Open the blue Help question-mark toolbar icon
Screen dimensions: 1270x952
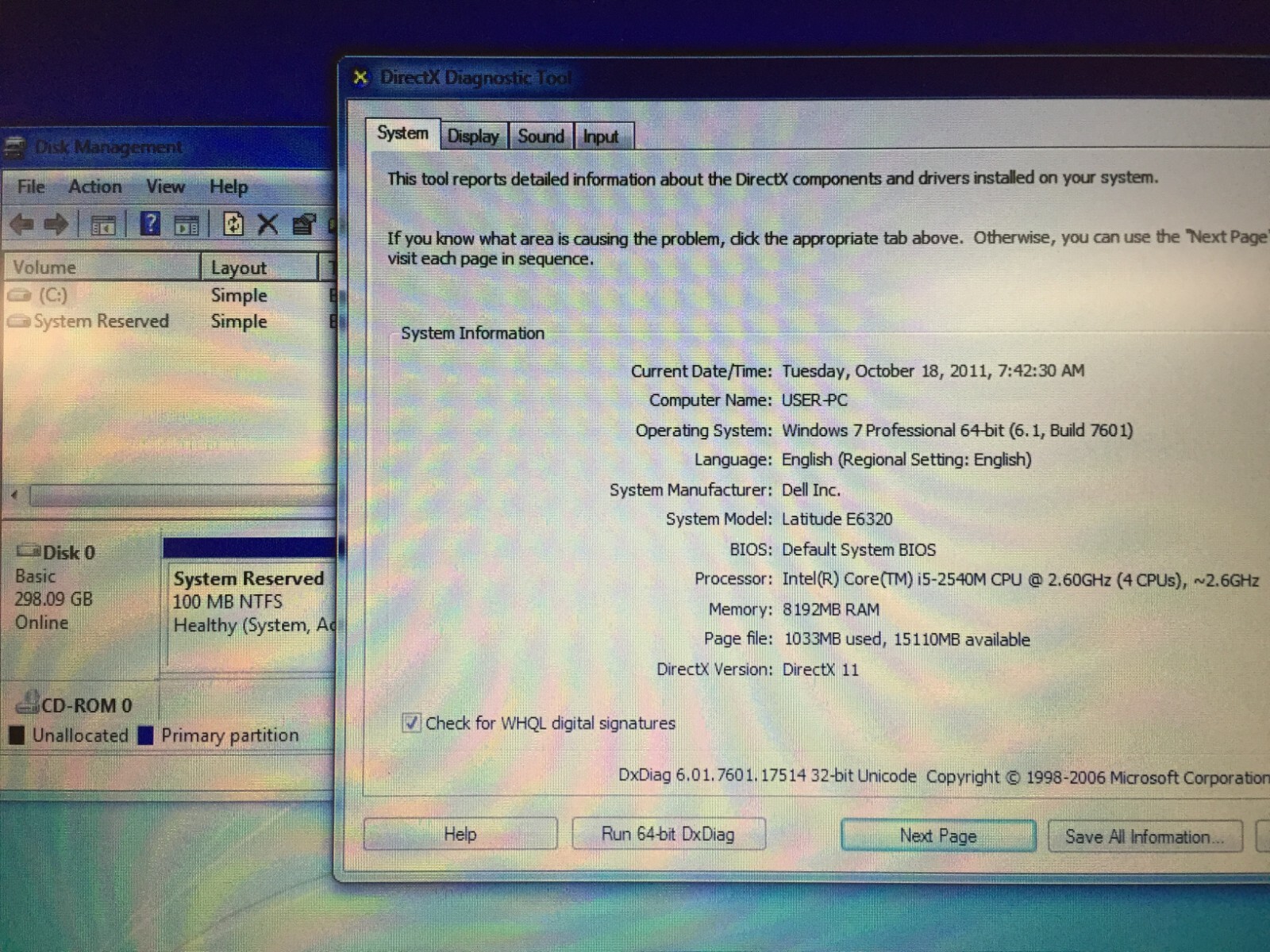coord(150,224)
